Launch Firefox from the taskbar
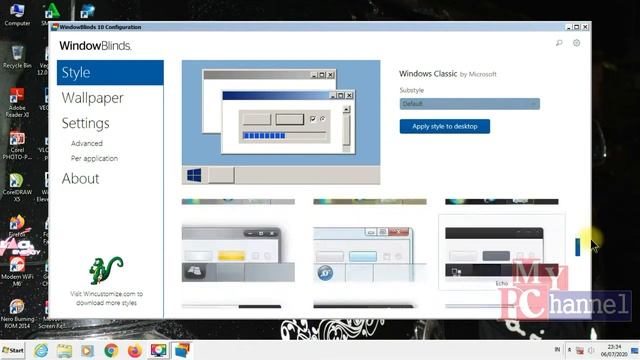 [x=135, y=350]
